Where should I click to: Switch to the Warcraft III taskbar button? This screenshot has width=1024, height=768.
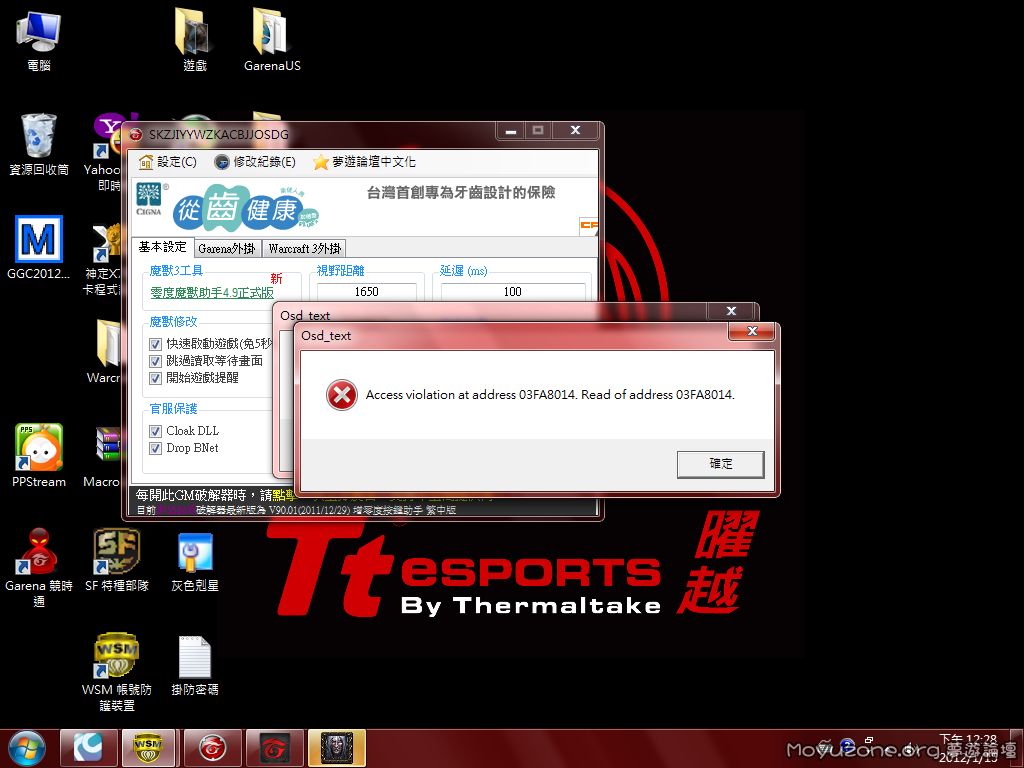(336, 748)
